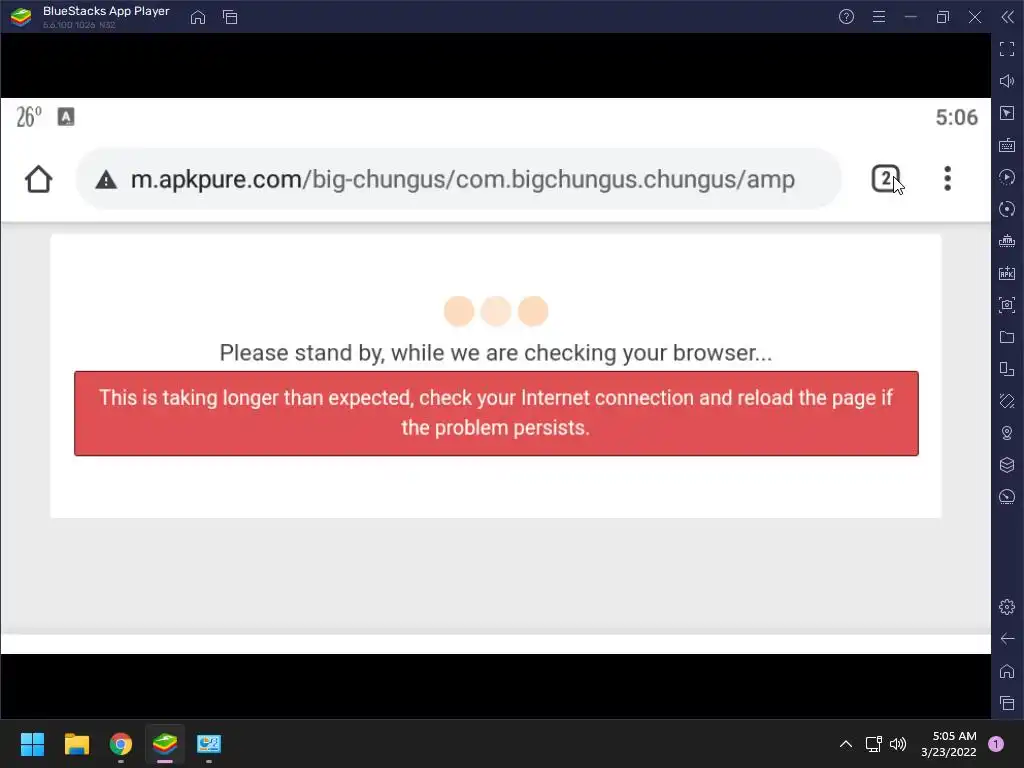Click the volume speaker icon in BlueStacks sidebar

[x=1007, y=81]
